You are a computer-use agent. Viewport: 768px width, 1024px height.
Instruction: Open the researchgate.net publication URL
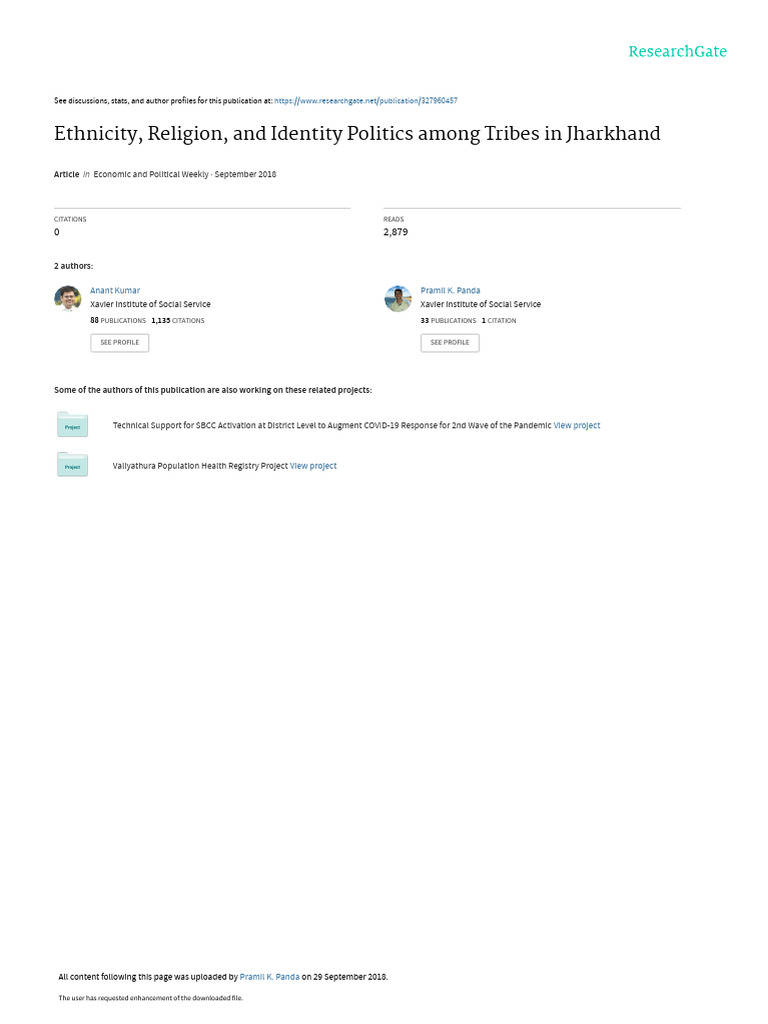pos(366,101)
